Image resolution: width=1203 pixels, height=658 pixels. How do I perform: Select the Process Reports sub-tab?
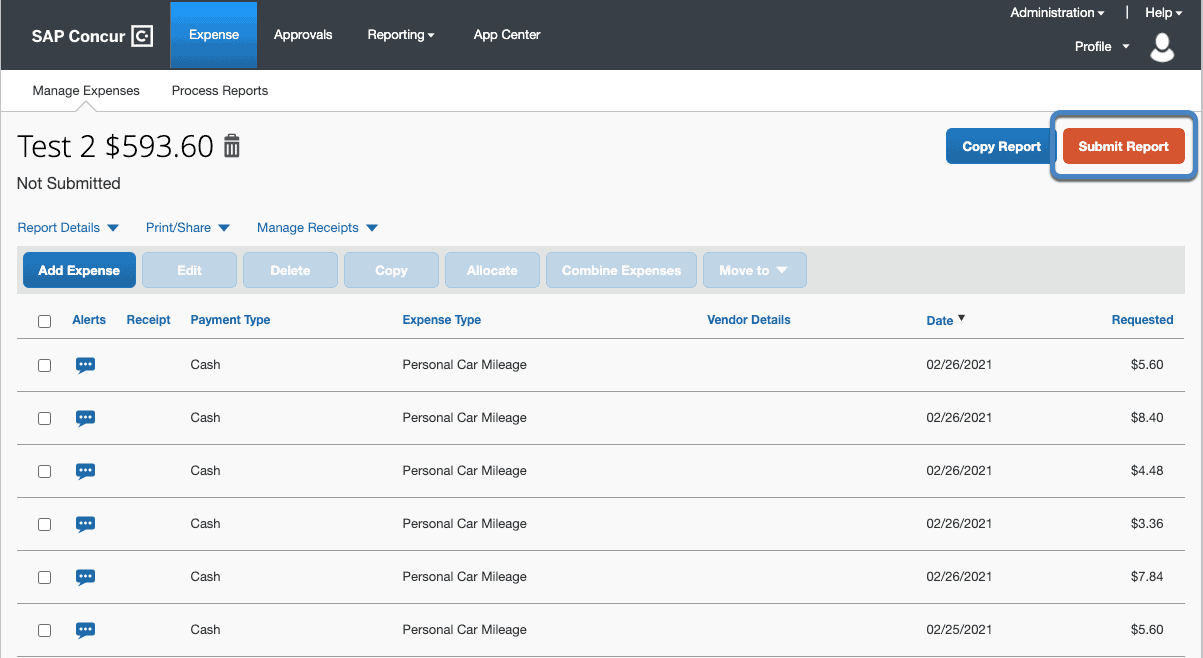click(x=220, y=91)
